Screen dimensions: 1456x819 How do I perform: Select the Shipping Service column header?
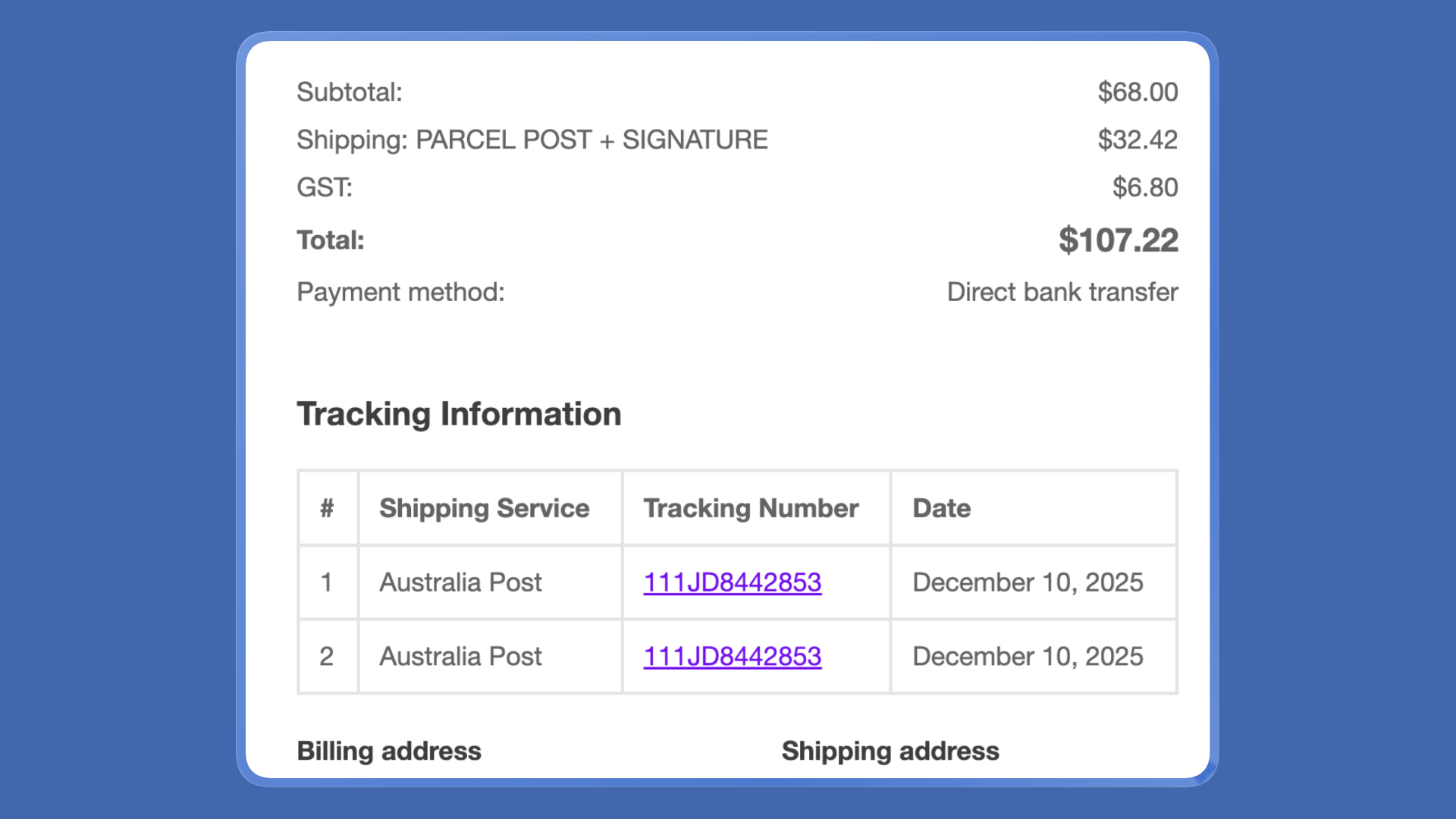pos(484,508)
